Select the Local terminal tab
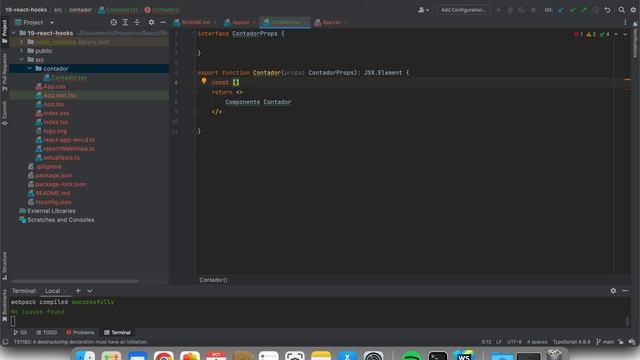 [x=52, y=291]
